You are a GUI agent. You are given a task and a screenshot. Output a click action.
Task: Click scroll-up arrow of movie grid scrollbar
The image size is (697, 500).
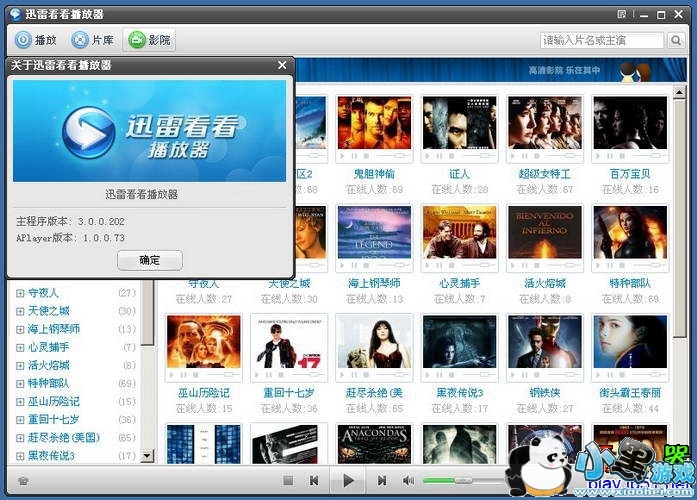point(679,92)
